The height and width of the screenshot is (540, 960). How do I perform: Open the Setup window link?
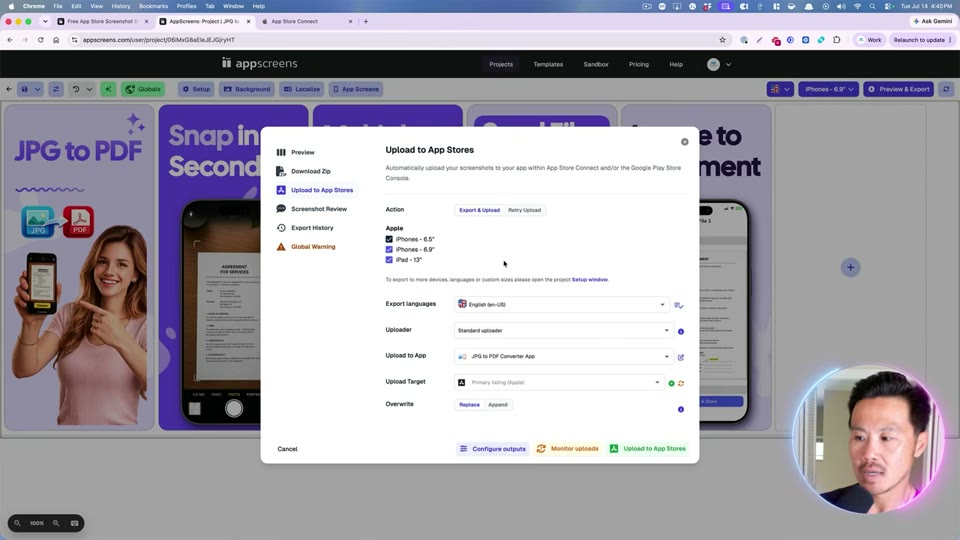coord(590,280)
